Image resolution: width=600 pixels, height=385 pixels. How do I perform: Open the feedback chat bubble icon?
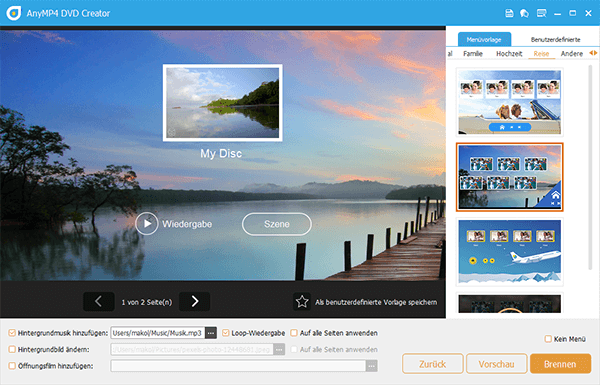[524, 13]
